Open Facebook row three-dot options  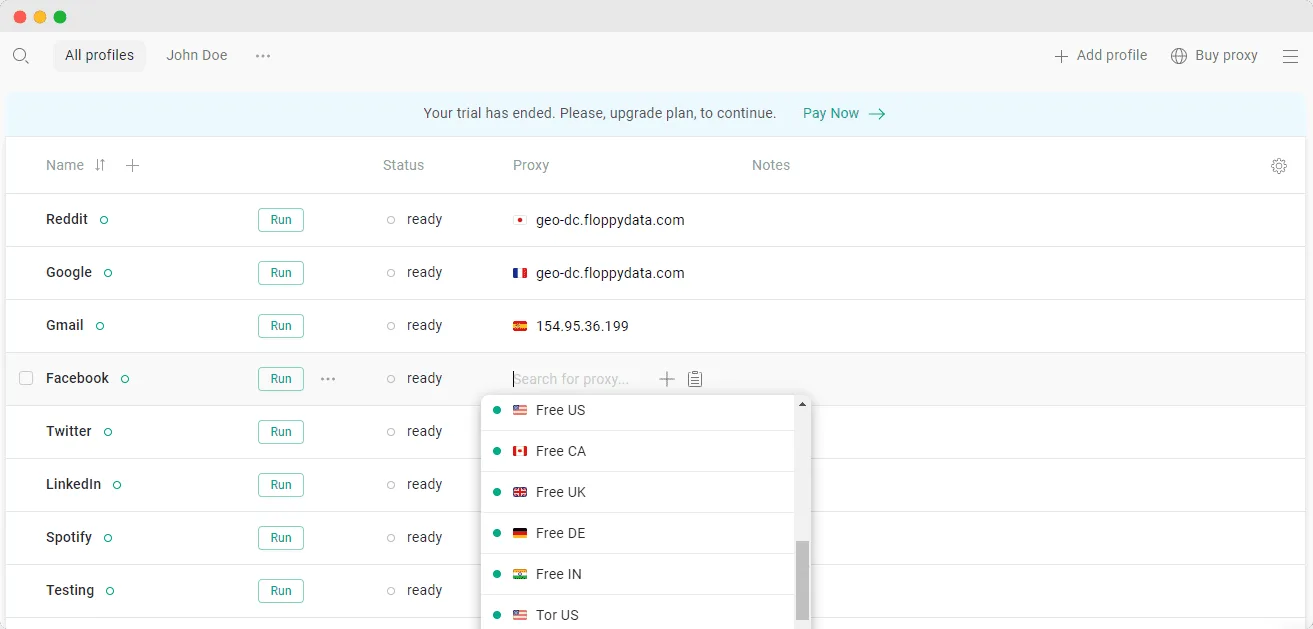[328, 379]
